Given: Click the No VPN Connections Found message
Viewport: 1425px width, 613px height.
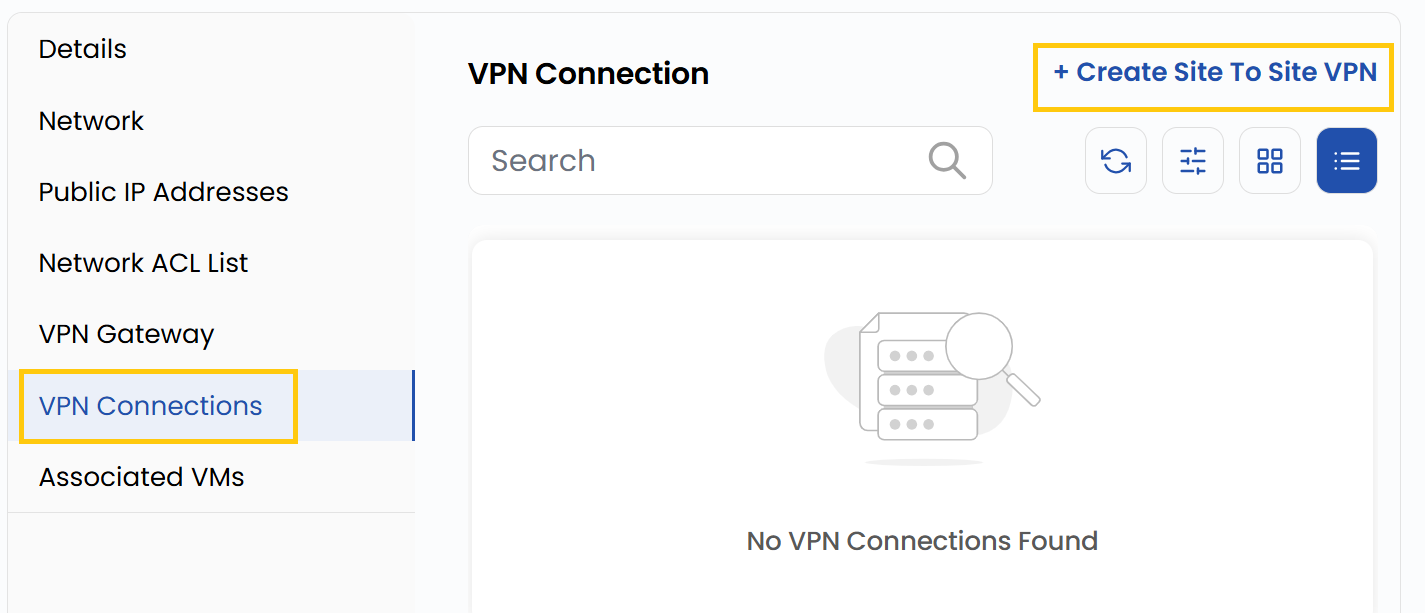Looking at the screenshot, I should pyautogui.click(x=922, y=541).
